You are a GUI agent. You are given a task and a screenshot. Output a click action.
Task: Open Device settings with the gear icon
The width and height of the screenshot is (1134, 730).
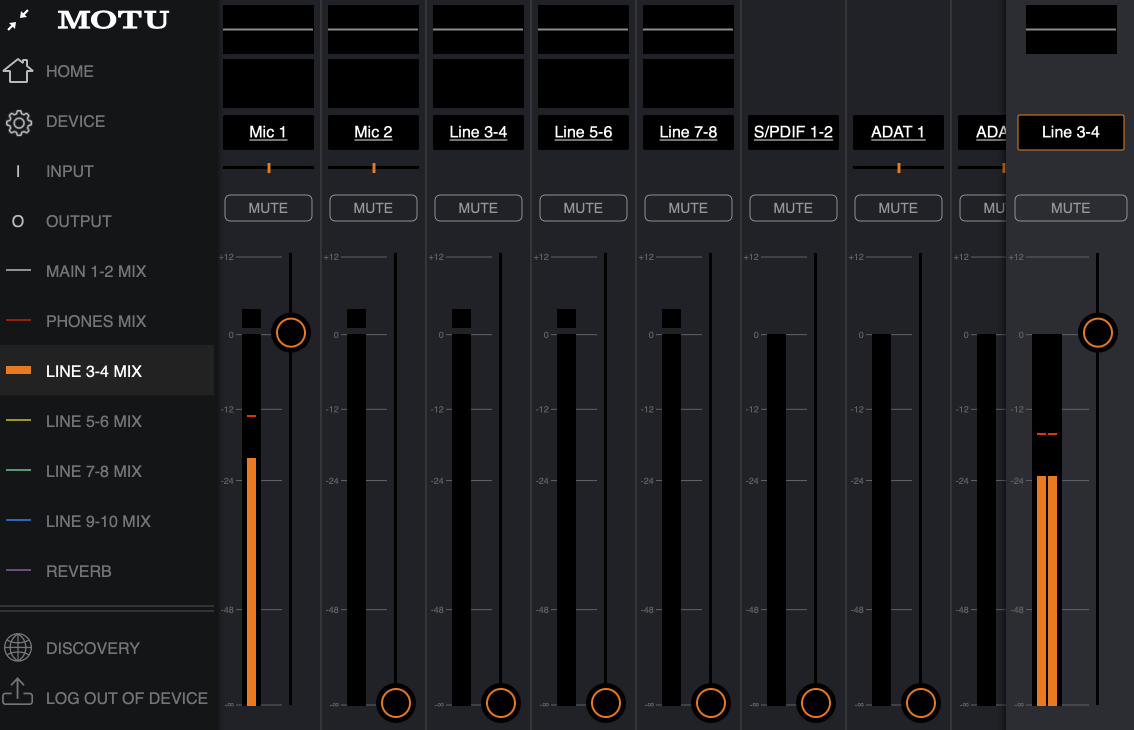click(19, 122)
